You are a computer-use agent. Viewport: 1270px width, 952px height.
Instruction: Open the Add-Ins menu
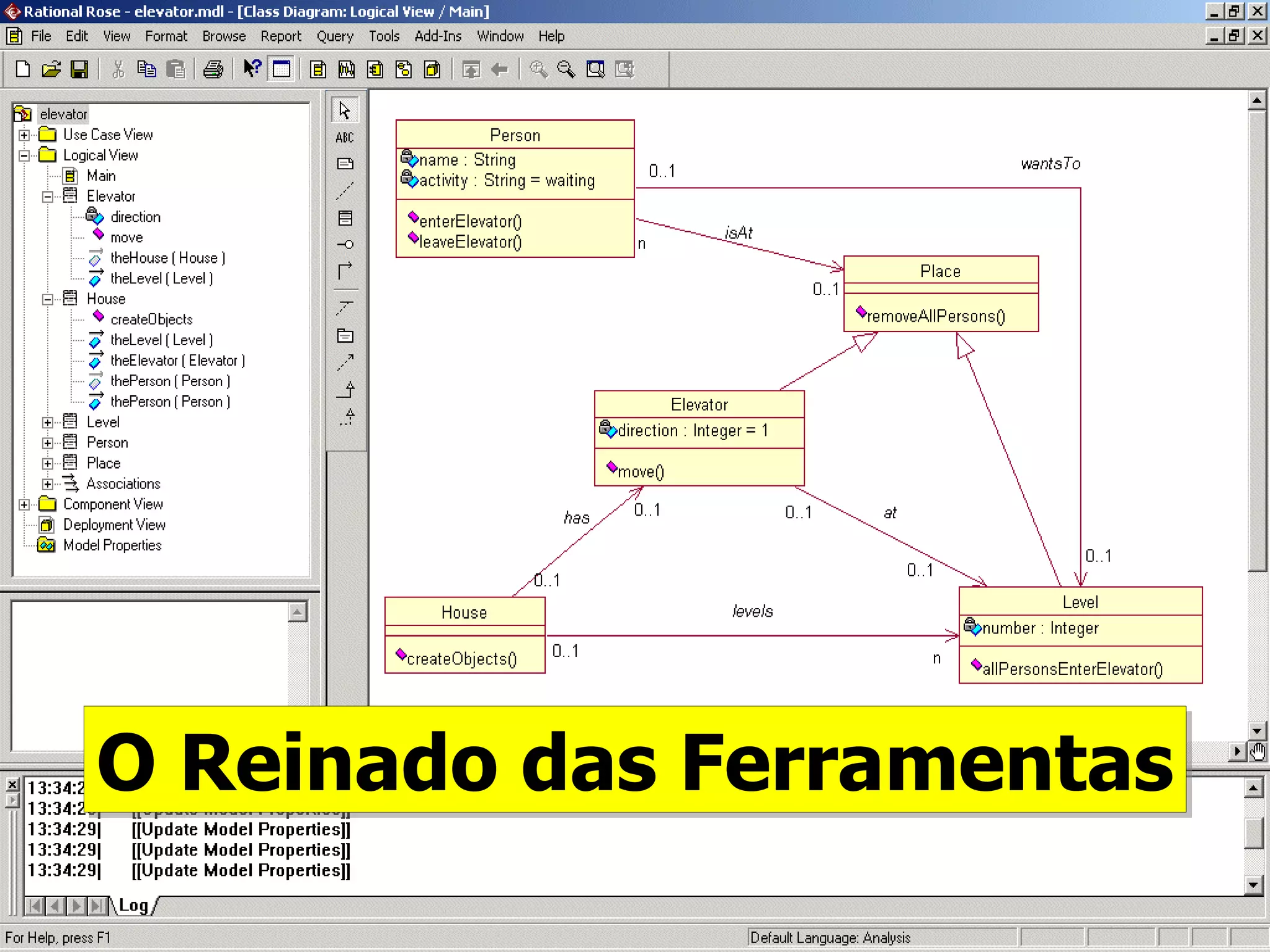pyautogui.click(x=438, y=36)
